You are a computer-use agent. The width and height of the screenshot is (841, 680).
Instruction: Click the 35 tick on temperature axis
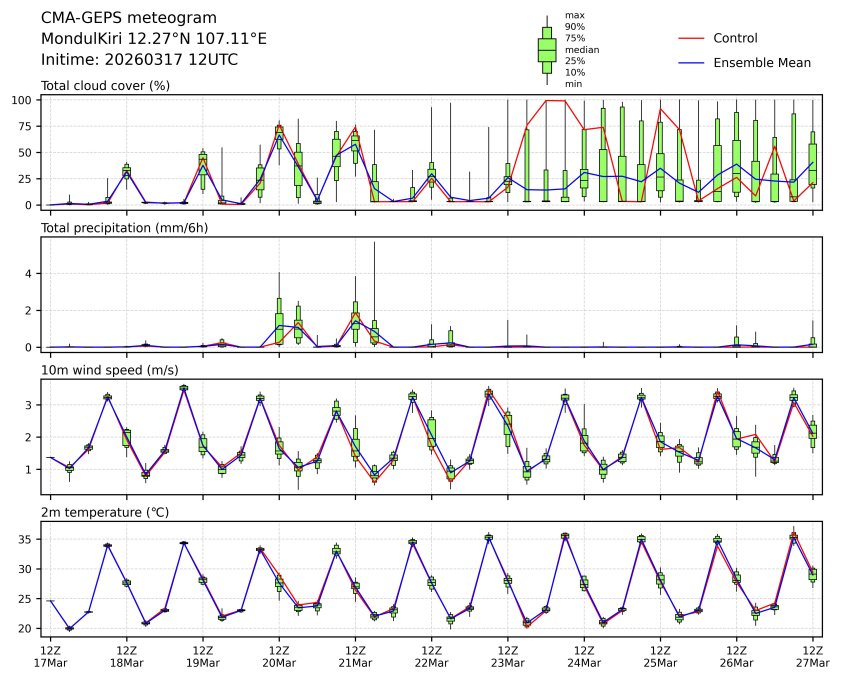tap(29, 539)
